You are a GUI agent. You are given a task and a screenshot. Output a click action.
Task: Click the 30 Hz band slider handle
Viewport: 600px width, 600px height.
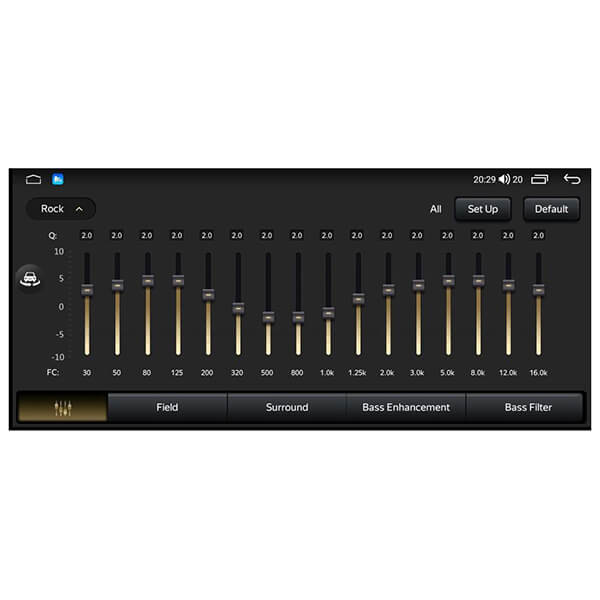87,290
